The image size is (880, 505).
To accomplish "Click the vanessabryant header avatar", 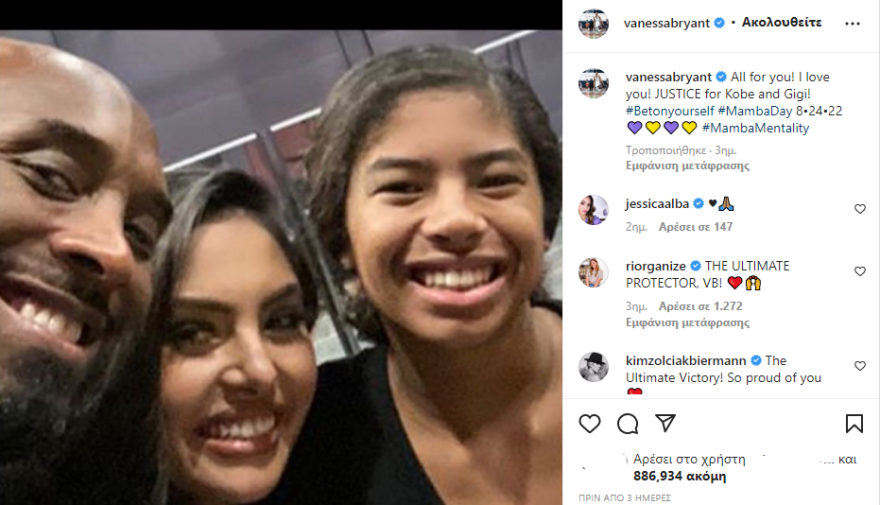I will 593,24.
